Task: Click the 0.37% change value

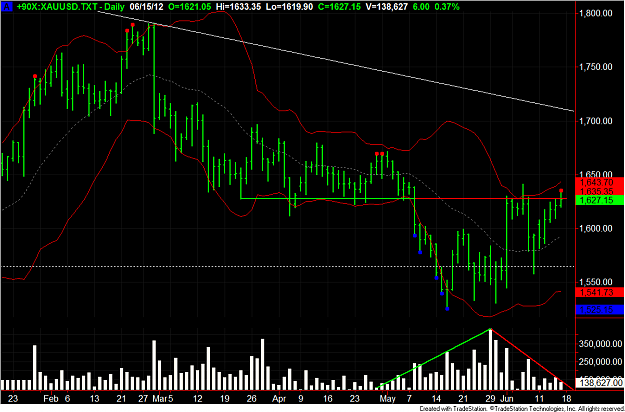Action: (x=446, y=6)
